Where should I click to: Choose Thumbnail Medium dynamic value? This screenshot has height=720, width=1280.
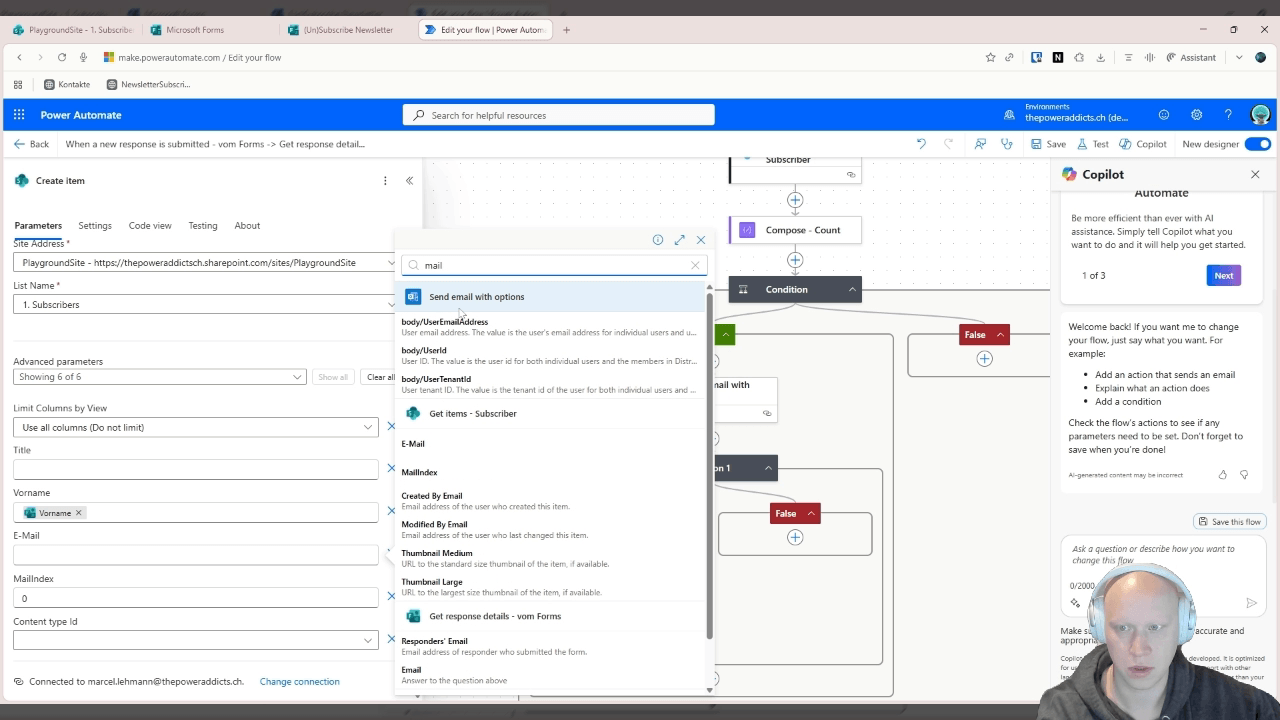pyautogui.click(x=549, y=558)
